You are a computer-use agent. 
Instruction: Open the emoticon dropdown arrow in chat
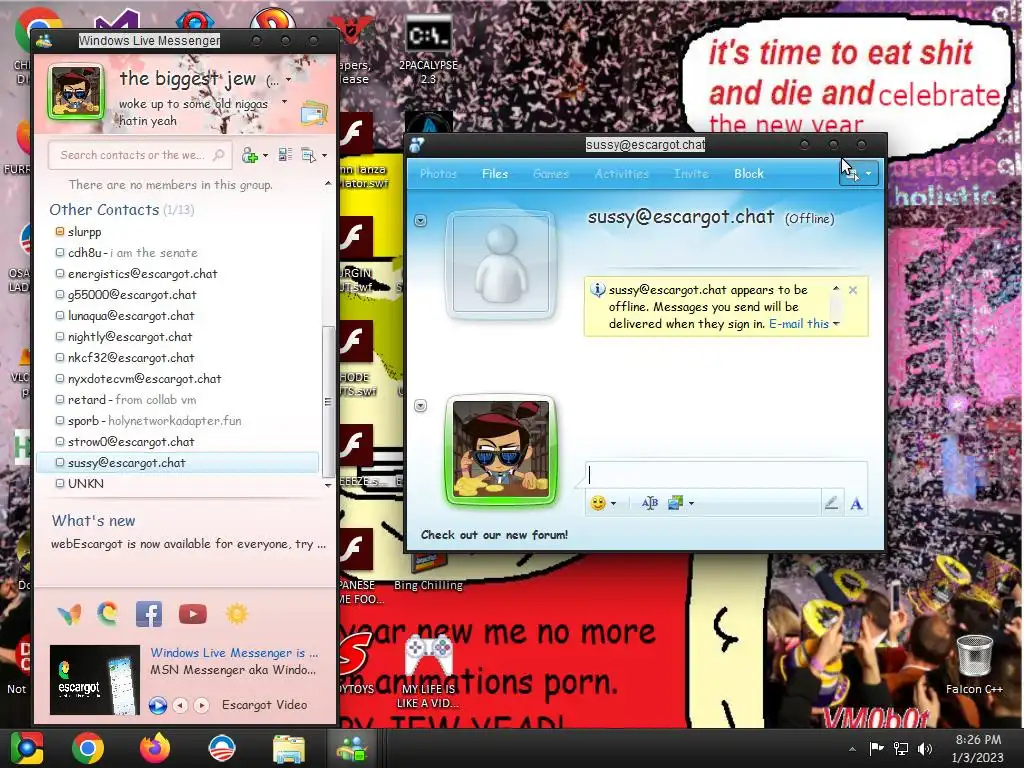(x=613, y=504)
